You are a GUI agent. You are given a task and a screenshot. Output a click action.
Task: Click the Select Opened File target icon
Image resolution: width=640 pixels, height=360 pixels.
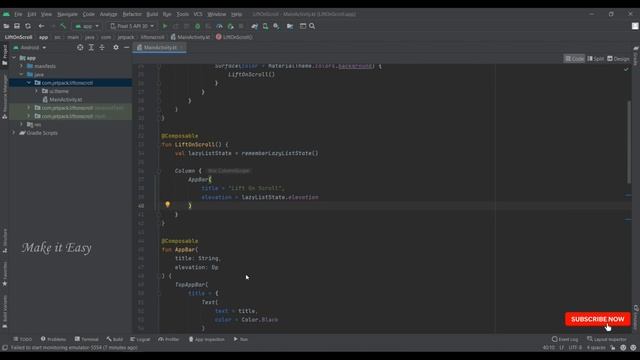(x=80, y=47)
